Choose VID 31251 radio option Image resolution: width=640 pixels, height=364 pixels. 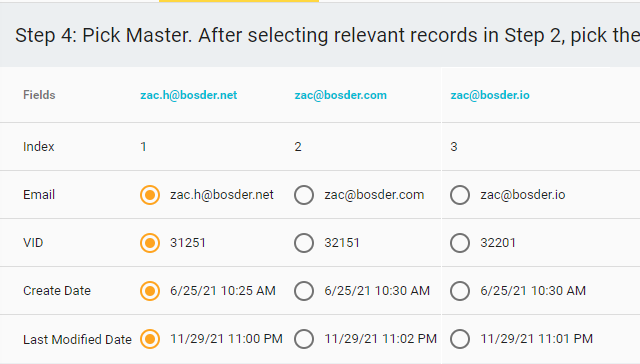click(x=150, y=243)
